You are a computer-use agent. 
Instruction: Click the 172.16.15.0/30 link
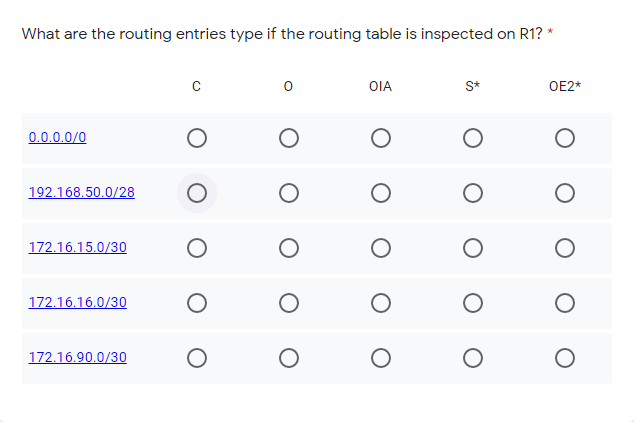coord(78,247)
